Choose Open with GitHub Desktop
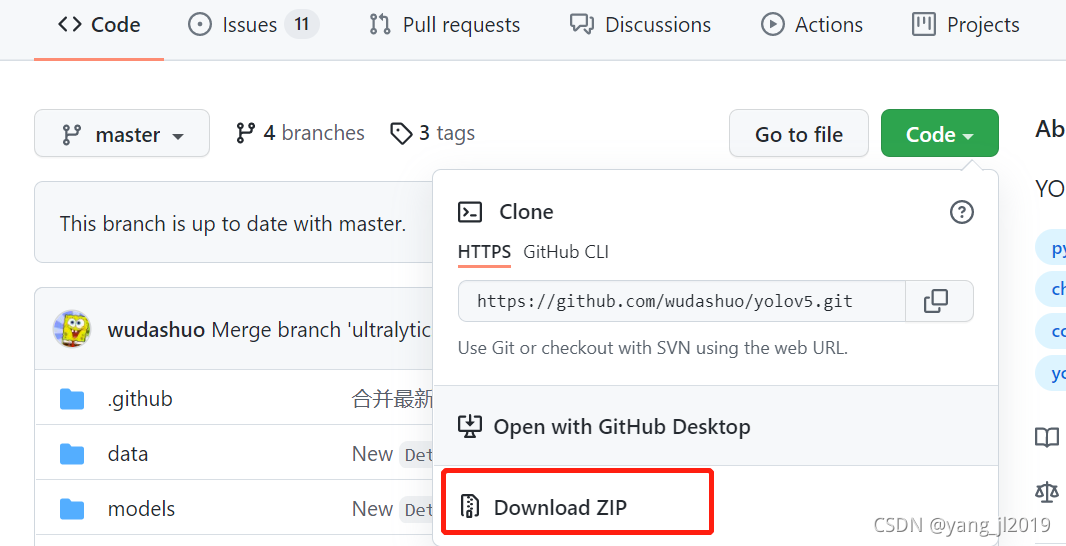This screenshot has width=1066, height=546. point(715,426)
